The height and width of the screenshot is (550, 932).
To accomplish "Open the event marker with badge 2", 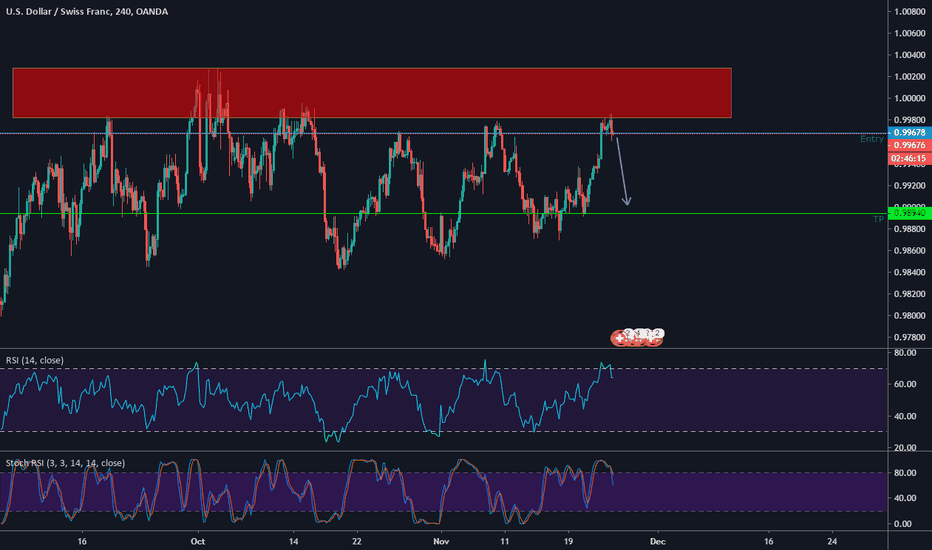I will click(657, 334).
